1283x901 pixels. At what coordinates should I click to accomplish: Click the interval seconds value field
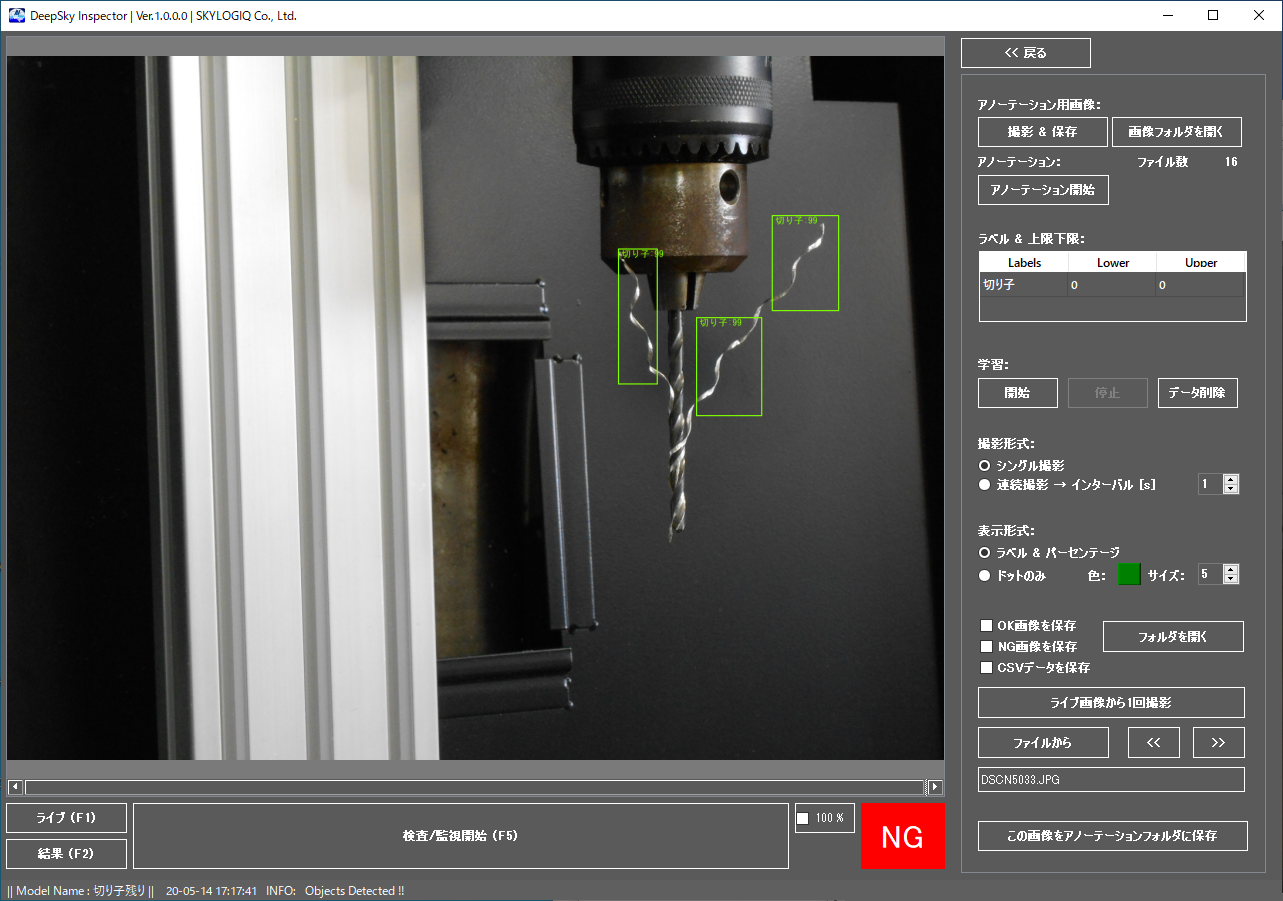[x=1210, y=485]
